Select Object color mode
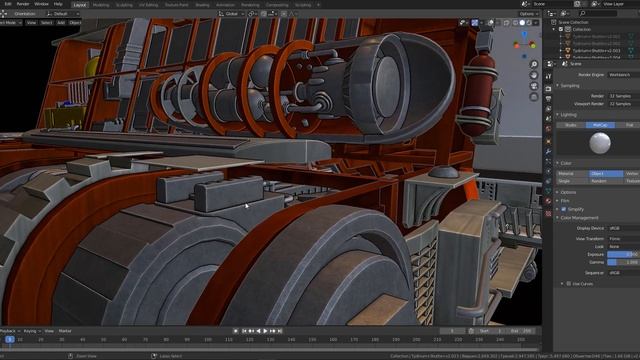Viewport: 640px width, 360px height. tap(606, 173)
